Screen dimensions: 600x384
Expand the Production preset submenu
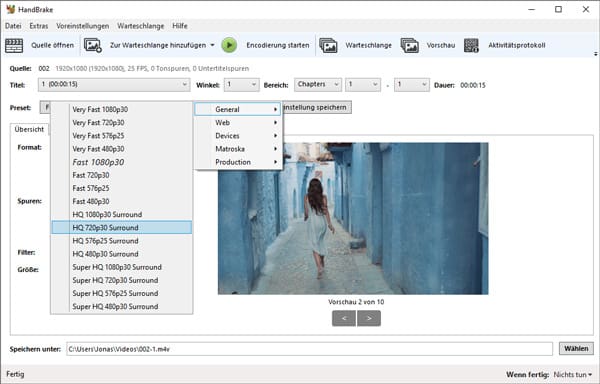[238, 162]
